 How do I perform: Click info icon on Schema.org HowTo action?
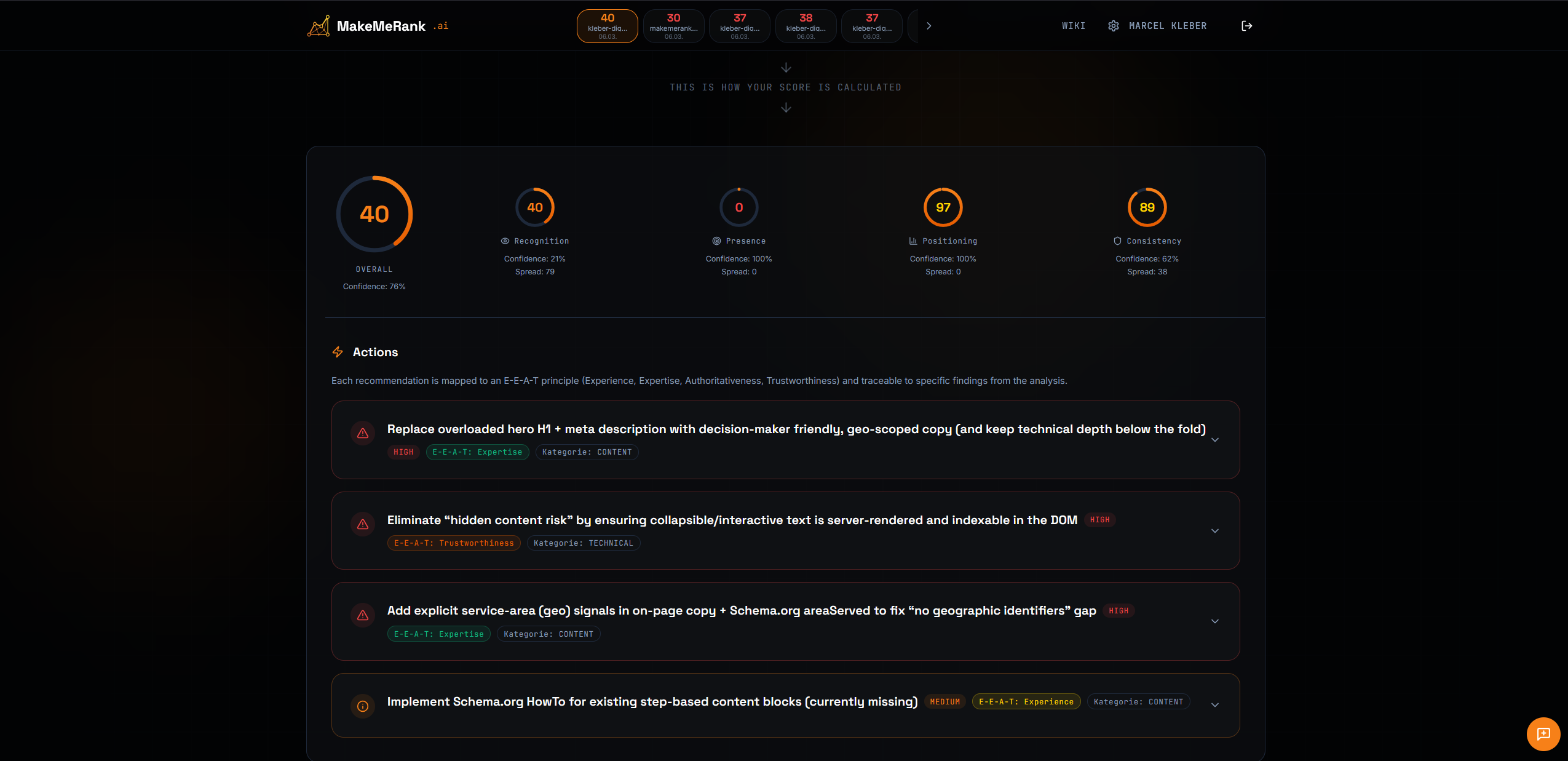click(363, 706)
